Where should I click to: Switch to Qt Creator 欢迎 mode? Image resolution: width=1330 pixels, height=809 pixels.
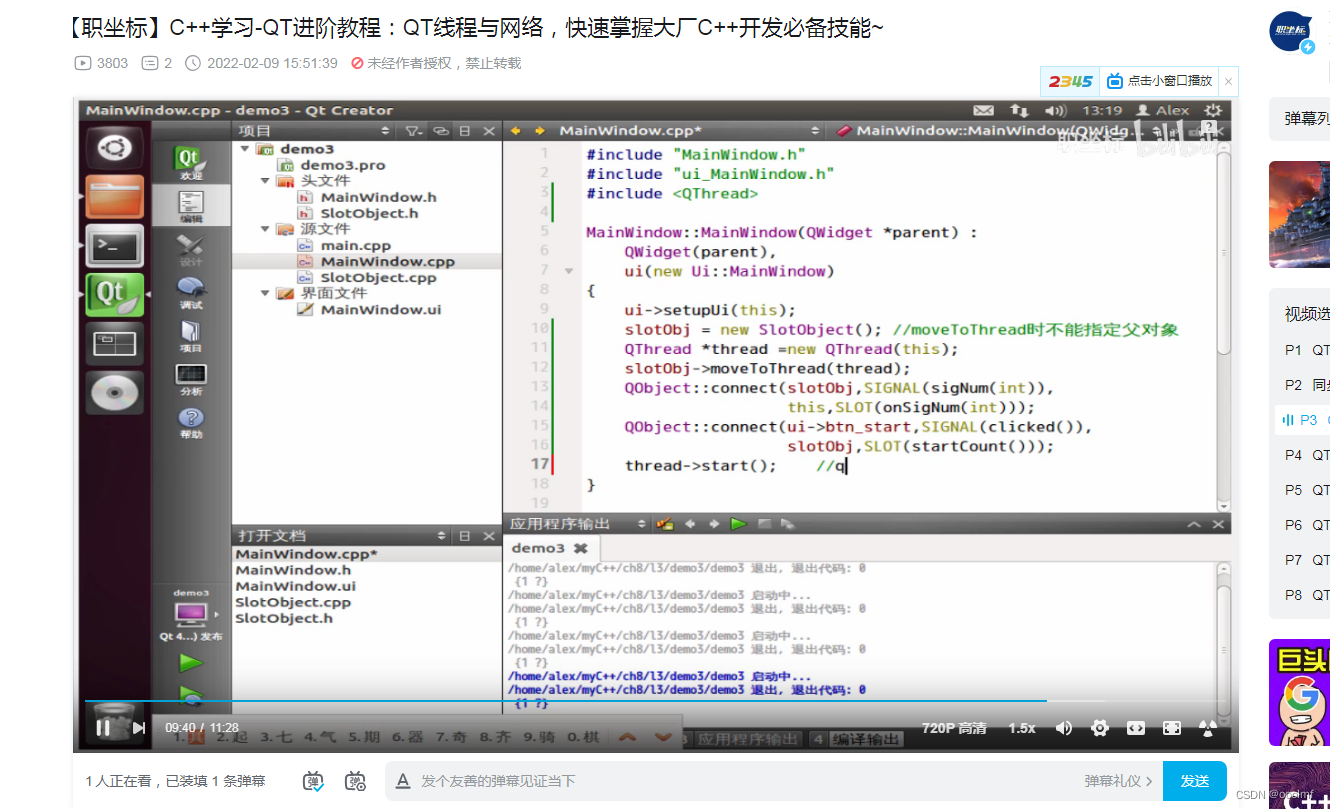pyautogui.click(x=190, y=164)
